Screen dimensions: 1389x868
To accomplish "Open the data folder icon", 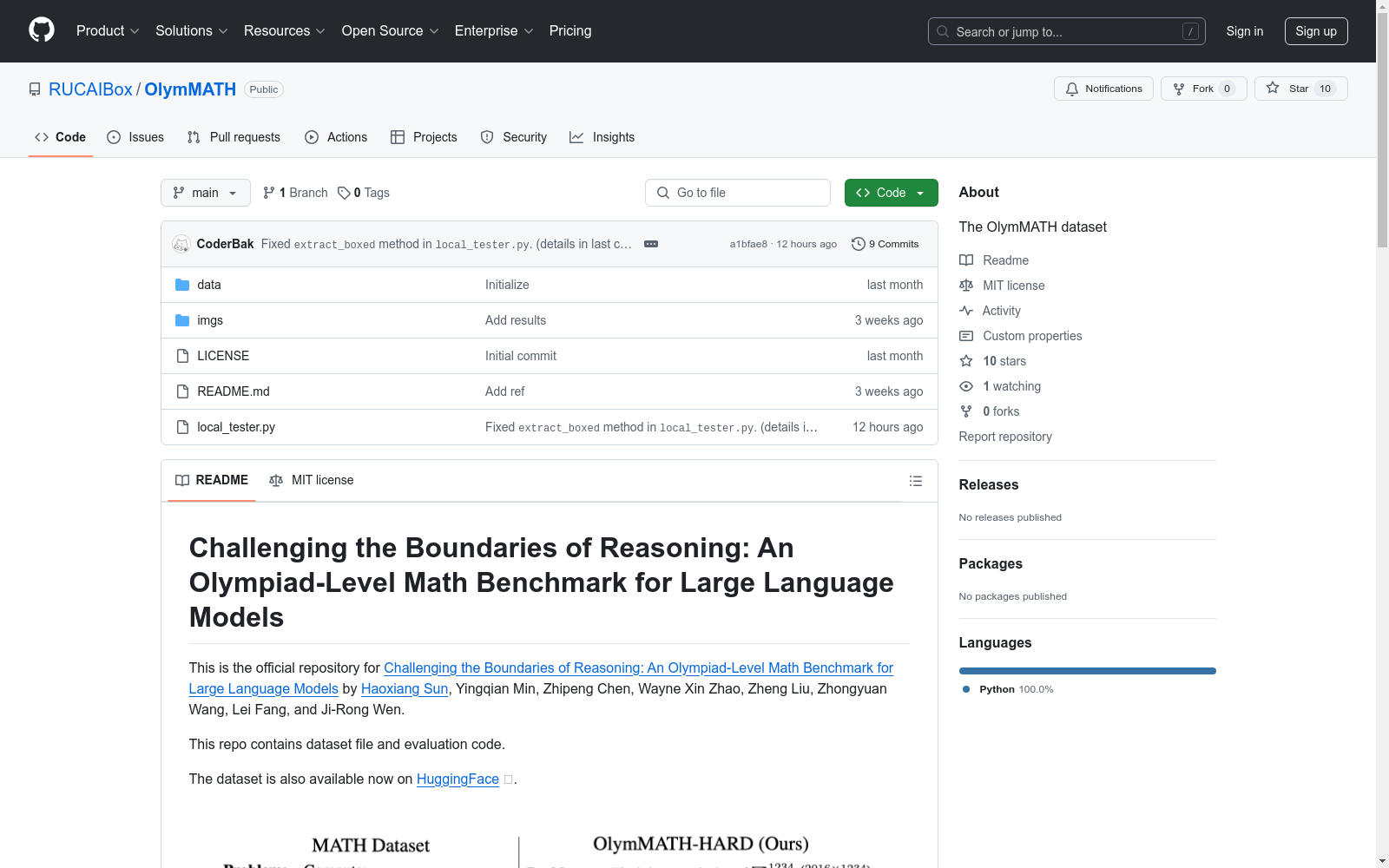I will 182,285.
